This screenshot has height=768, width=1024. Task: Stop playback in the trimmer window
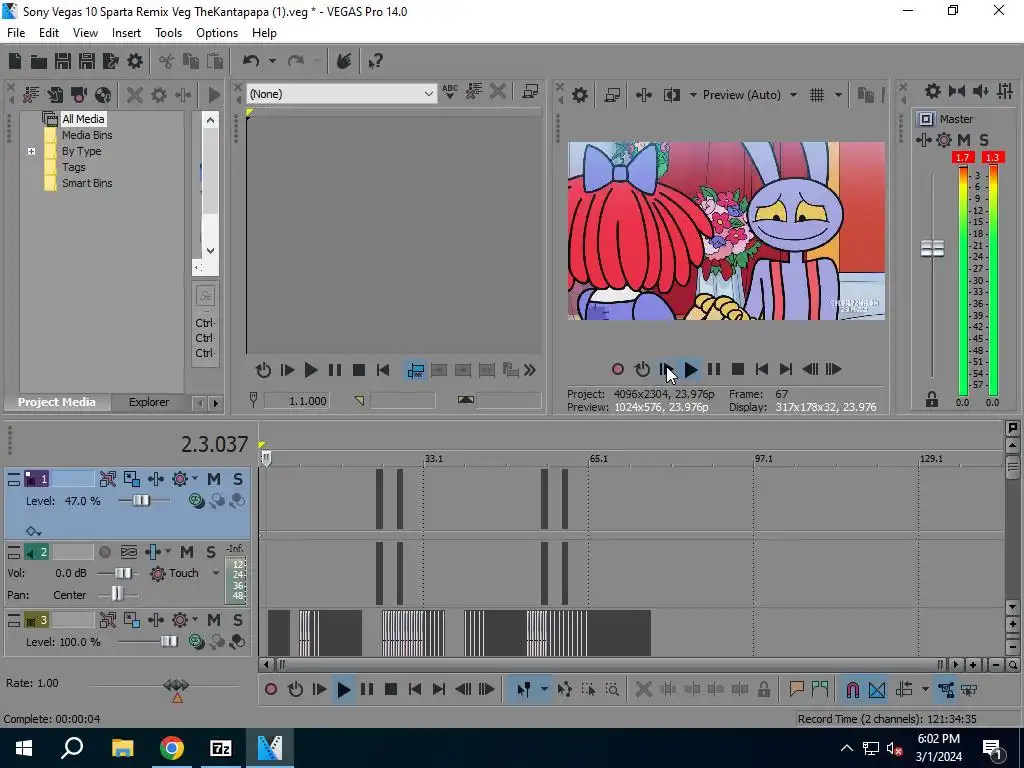(x=359, y=371)
